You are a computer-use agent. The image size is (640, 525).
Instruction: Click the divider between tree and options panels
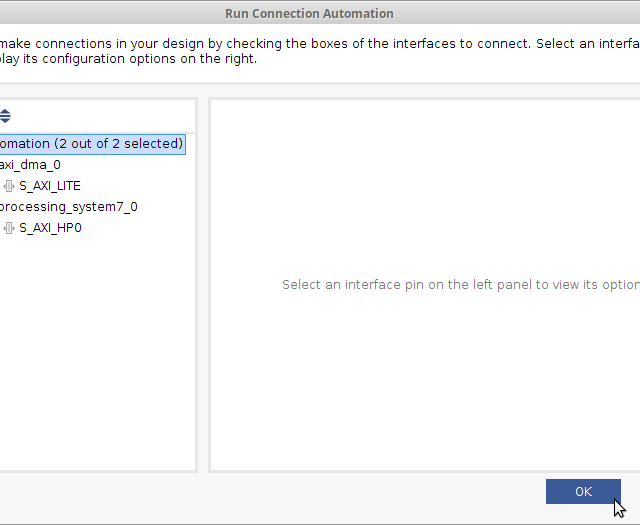(x=203, y=285)
